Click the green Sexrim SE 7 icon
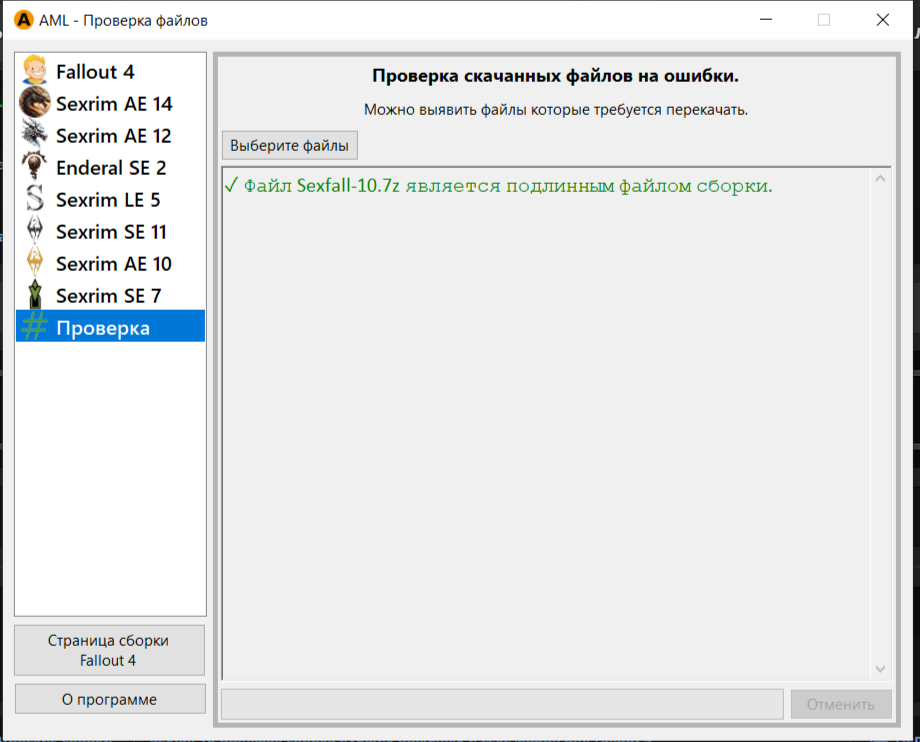Screen dimensions: 920x742 tap(34, 296)
